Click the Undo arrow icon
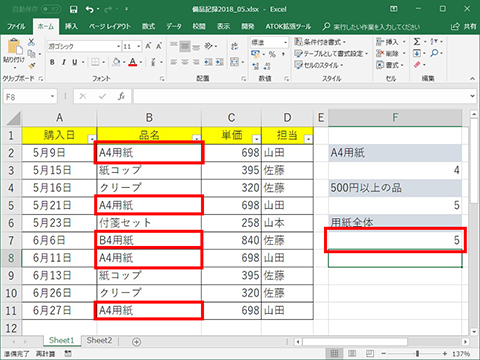The width and height of the screenshot is (480, 360). (90, 9)
